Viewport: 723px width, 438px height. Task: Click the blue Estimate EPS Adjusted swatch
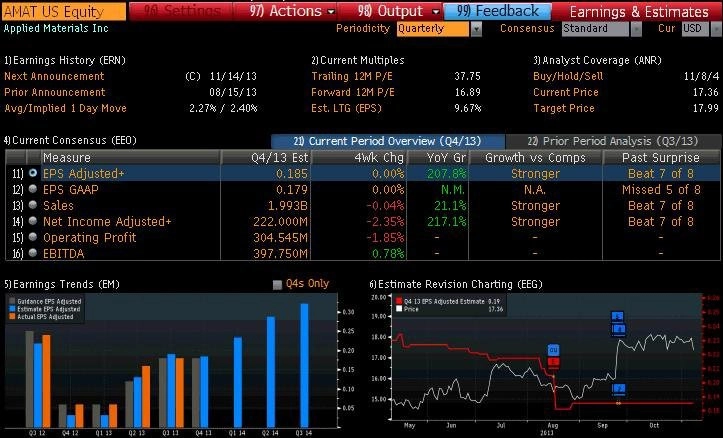(x=12, y=309)
